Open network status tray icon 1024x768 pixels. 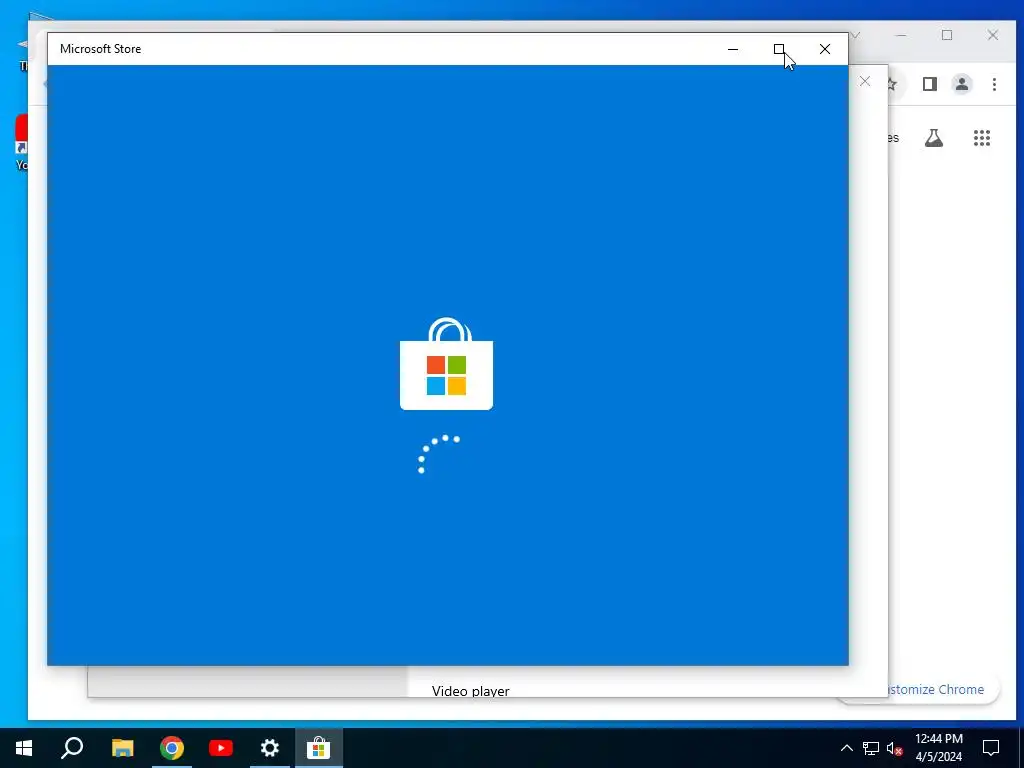(871, 748)
